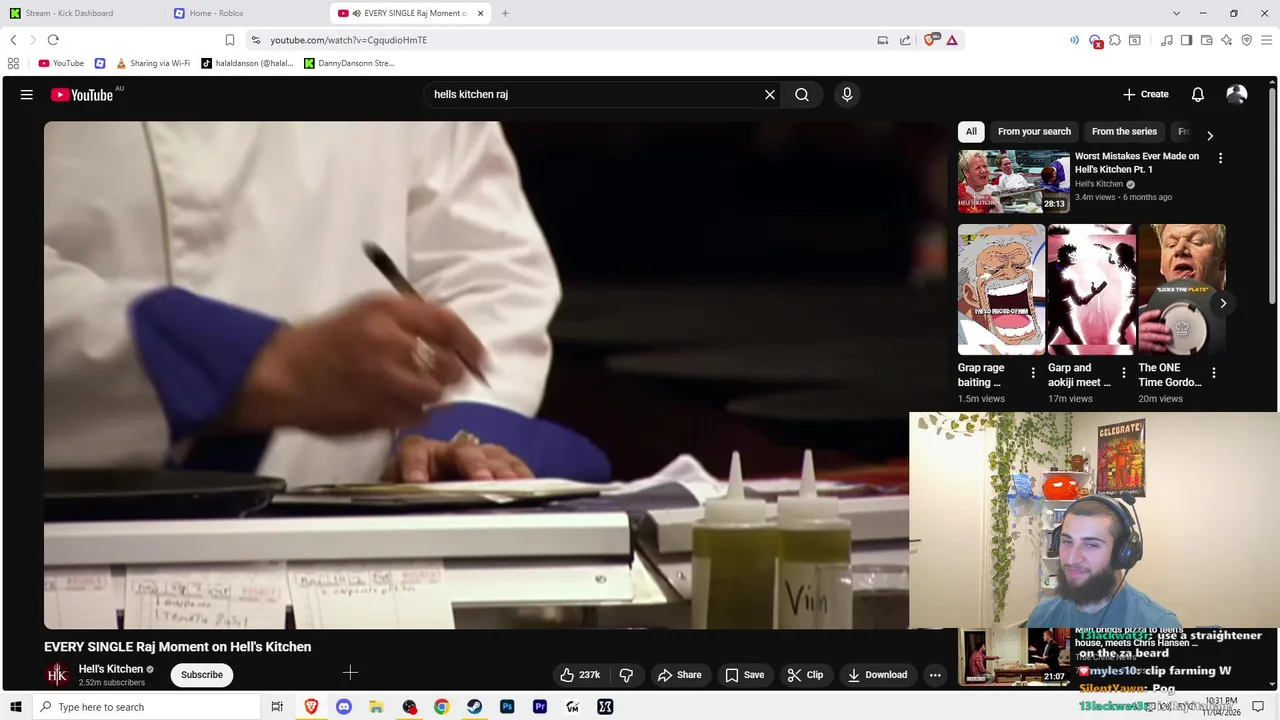This screenshot has height=720, width=1280.
Task: Switch to the 'Home - Roblox' tab
Action: point(245,13)
